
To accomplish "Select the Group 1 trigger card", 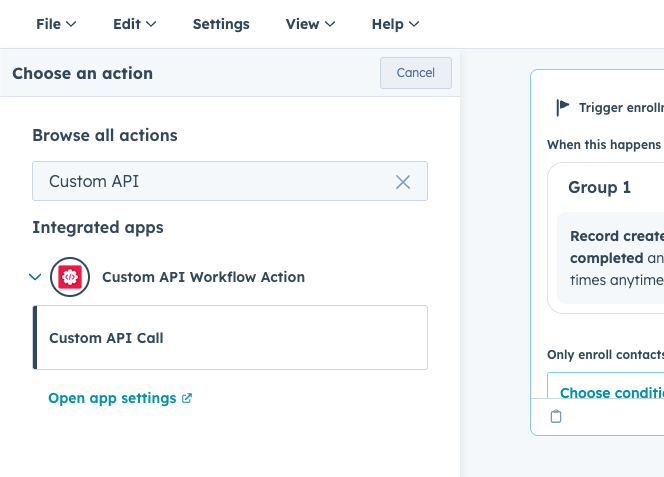I will 600,188.
